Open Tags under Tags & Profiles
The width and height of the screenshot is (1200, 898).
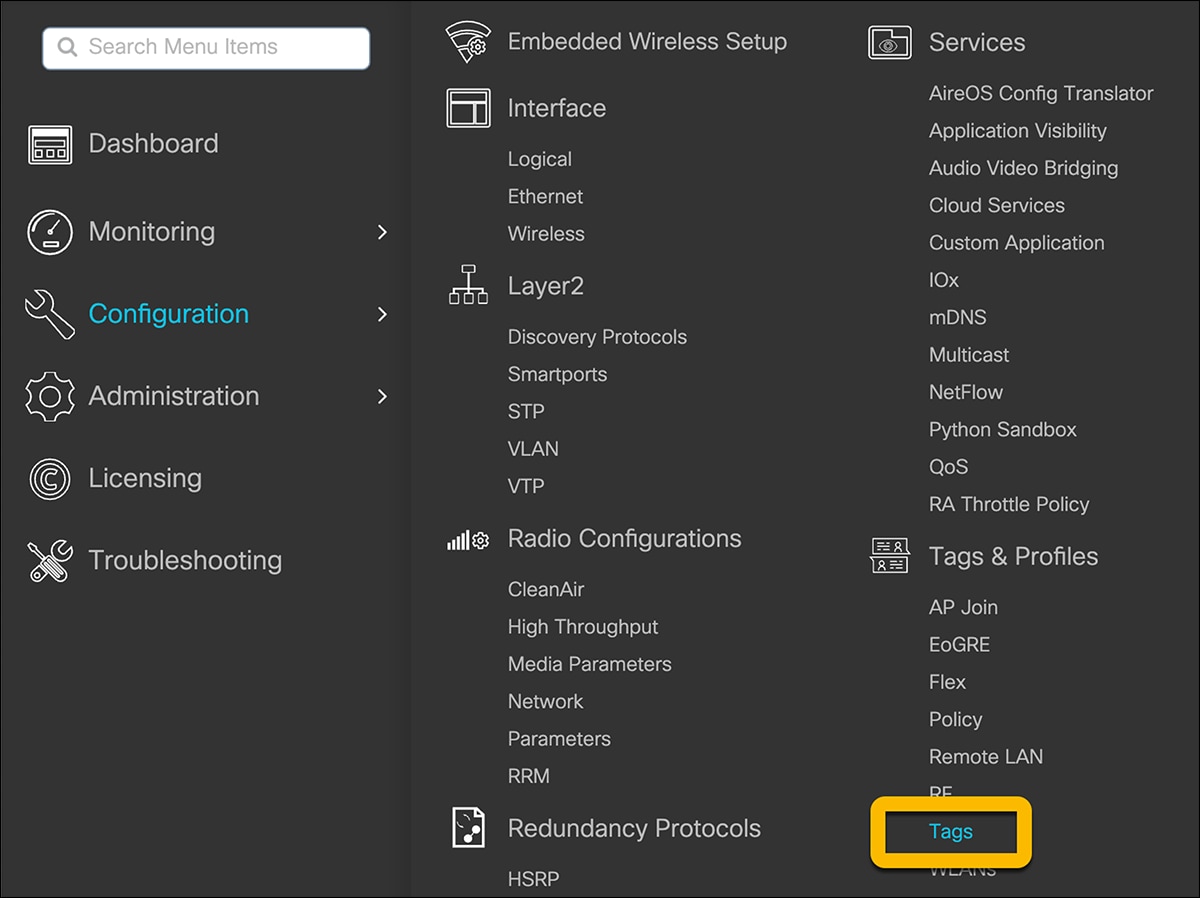951,832
